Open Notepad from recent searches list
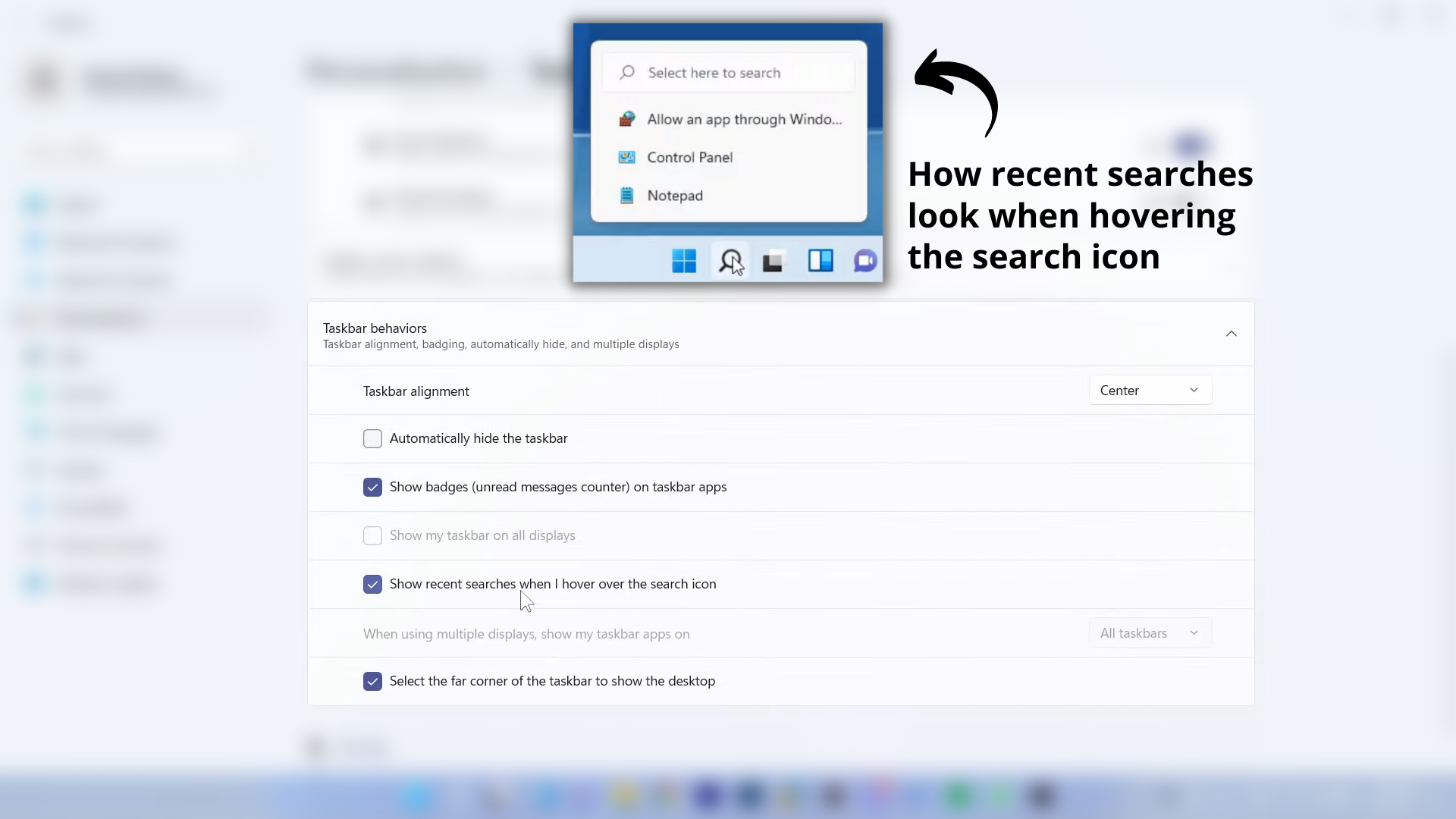This screenshot has width=1456, height=819. [x=675, y=196]
